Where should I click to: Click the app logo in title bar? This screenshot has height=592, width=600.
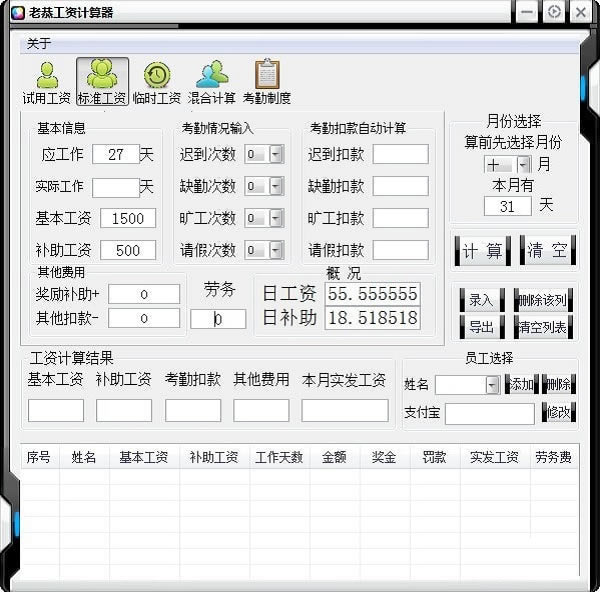click(18, 13)
